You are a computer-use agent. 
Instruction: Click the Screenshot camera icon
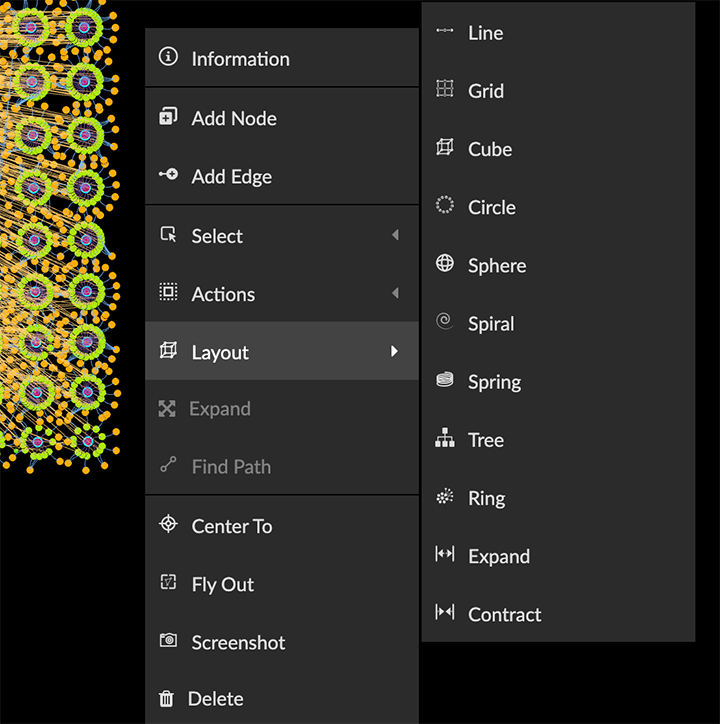pos(168,641)
